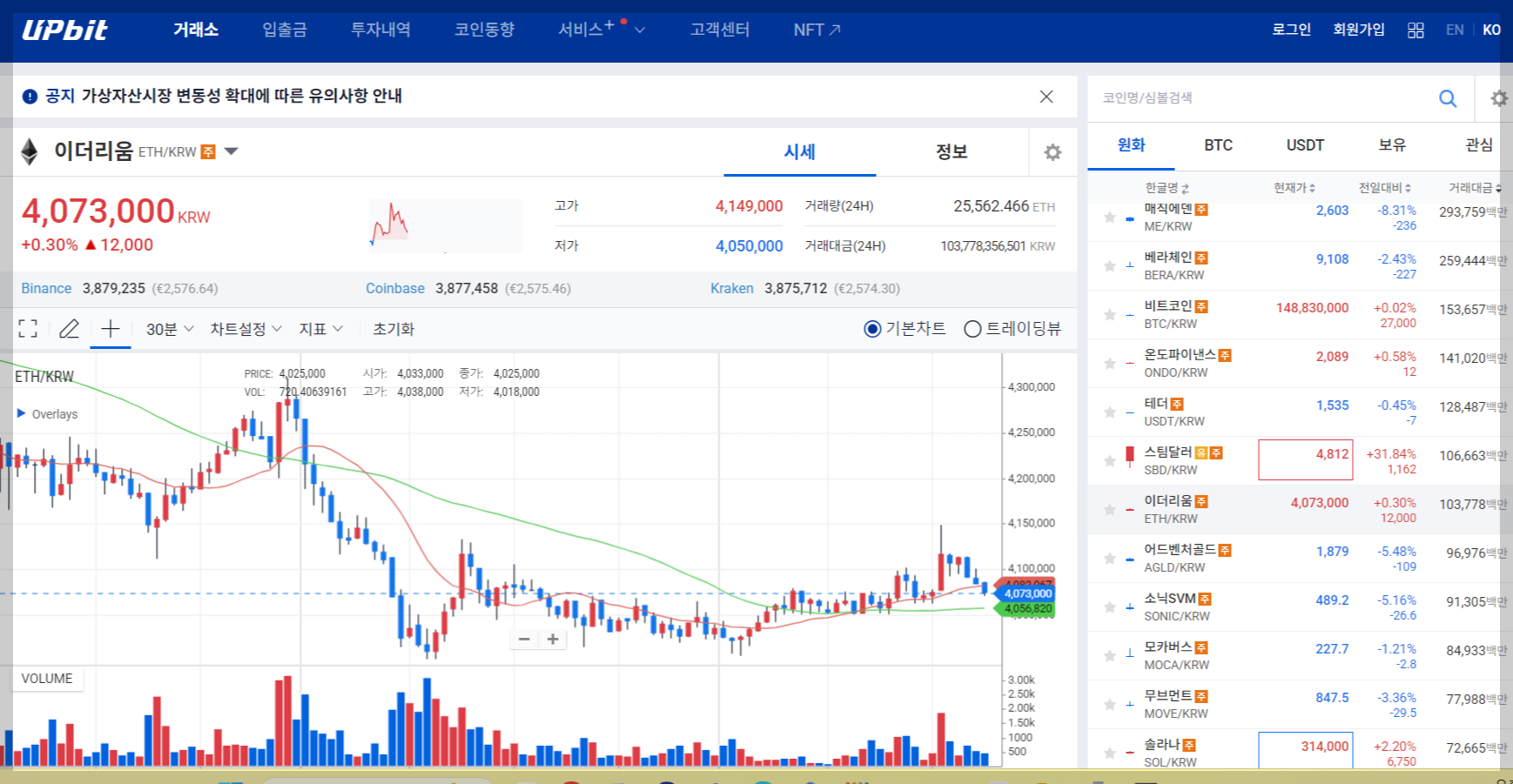Viewport: 1513px width, 784px height.
Task: Select the 보유 tab
Action: pyautogui.click(x=1392, y=145)
